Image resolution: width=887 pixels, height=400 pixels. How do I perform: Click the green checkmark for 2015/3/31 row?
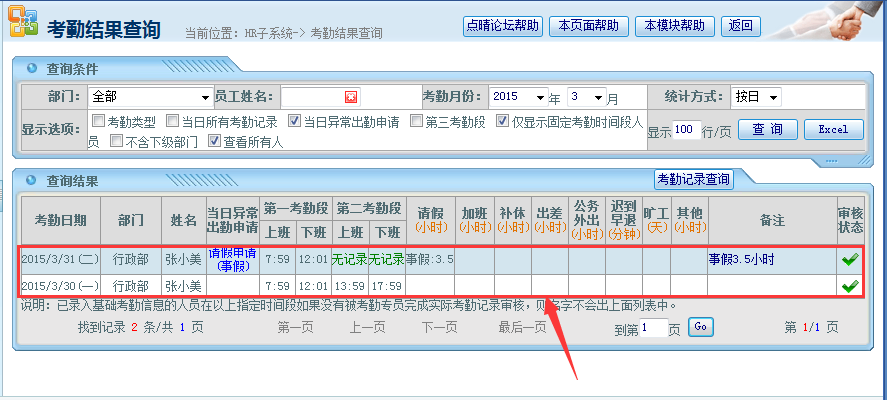coord(849,259)
